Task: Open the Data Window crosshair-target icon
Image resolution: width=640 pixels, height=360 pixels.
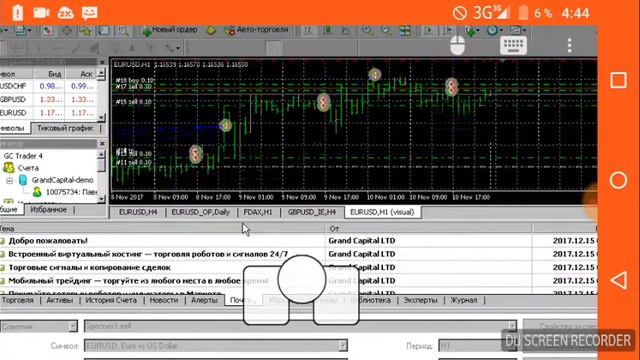Action: click(67, 30)
